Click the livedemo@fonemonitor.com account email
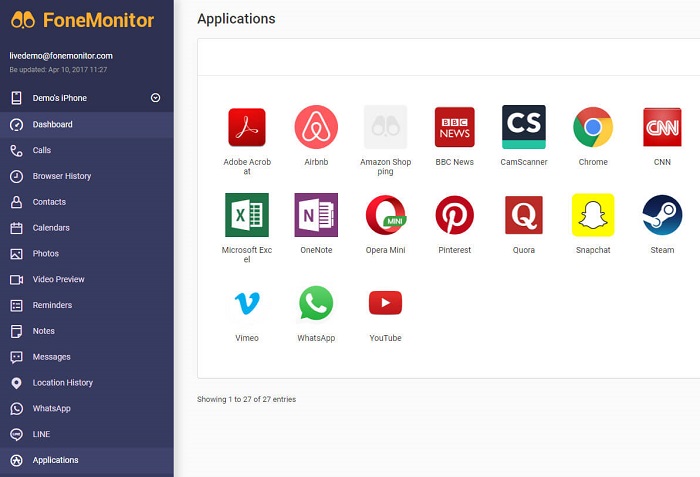 61,56
